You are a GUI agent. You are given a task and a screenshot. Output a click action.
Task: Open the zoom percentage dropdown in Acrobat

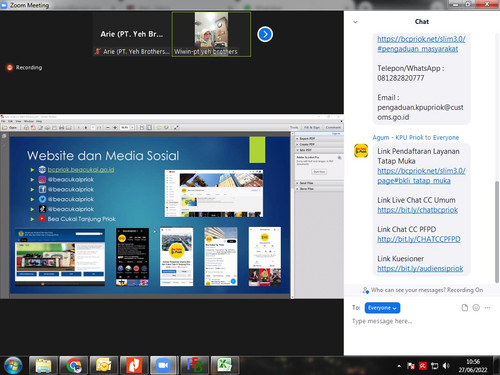(x=132, y=128)
